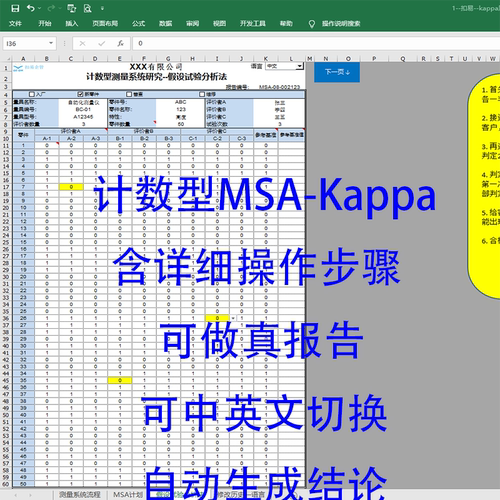
Task: Open the 文件 menu
Action: coord(15,23)
